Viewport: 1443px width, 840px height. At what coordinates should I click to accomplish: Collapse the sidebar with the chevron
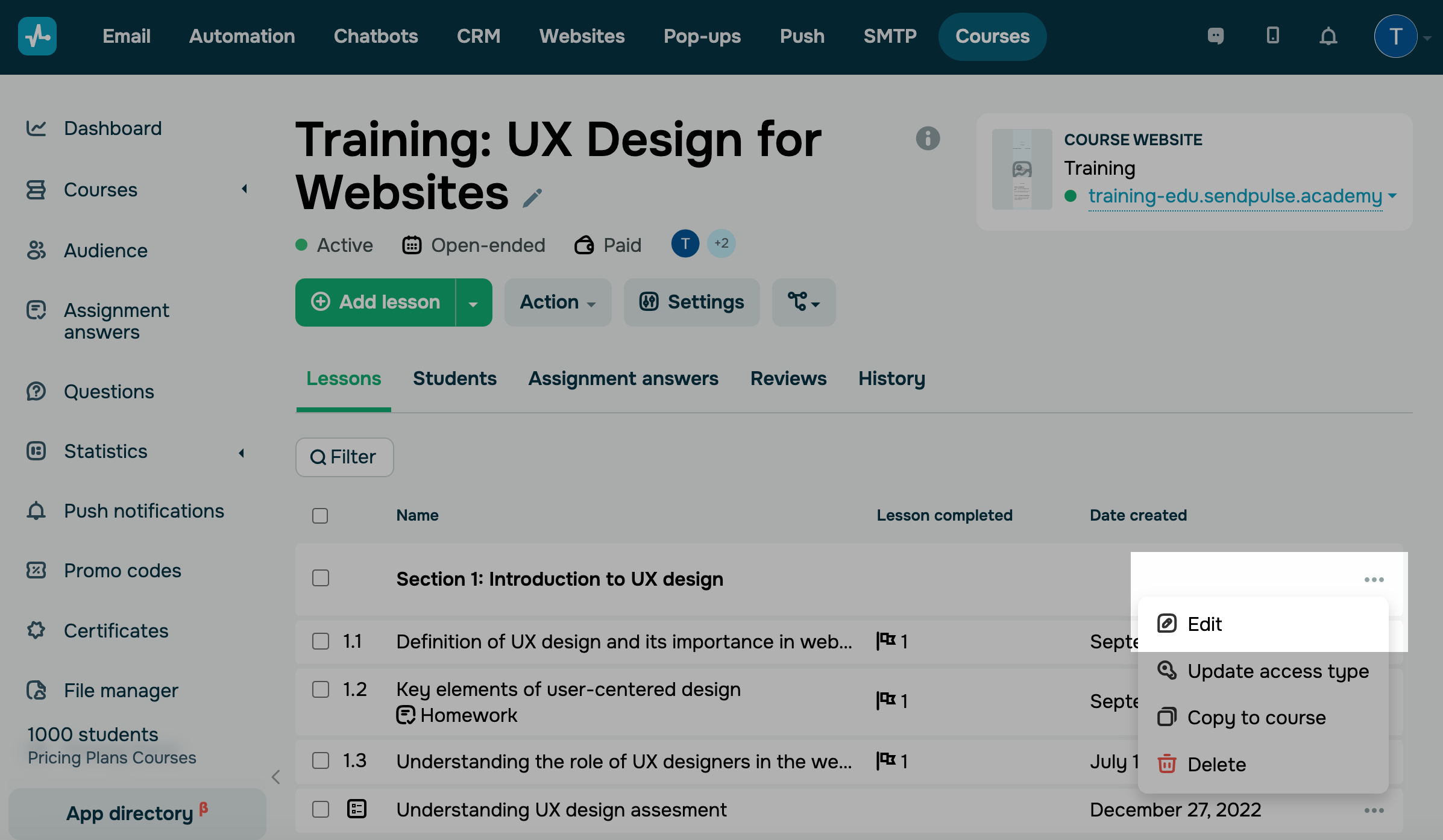276,777
